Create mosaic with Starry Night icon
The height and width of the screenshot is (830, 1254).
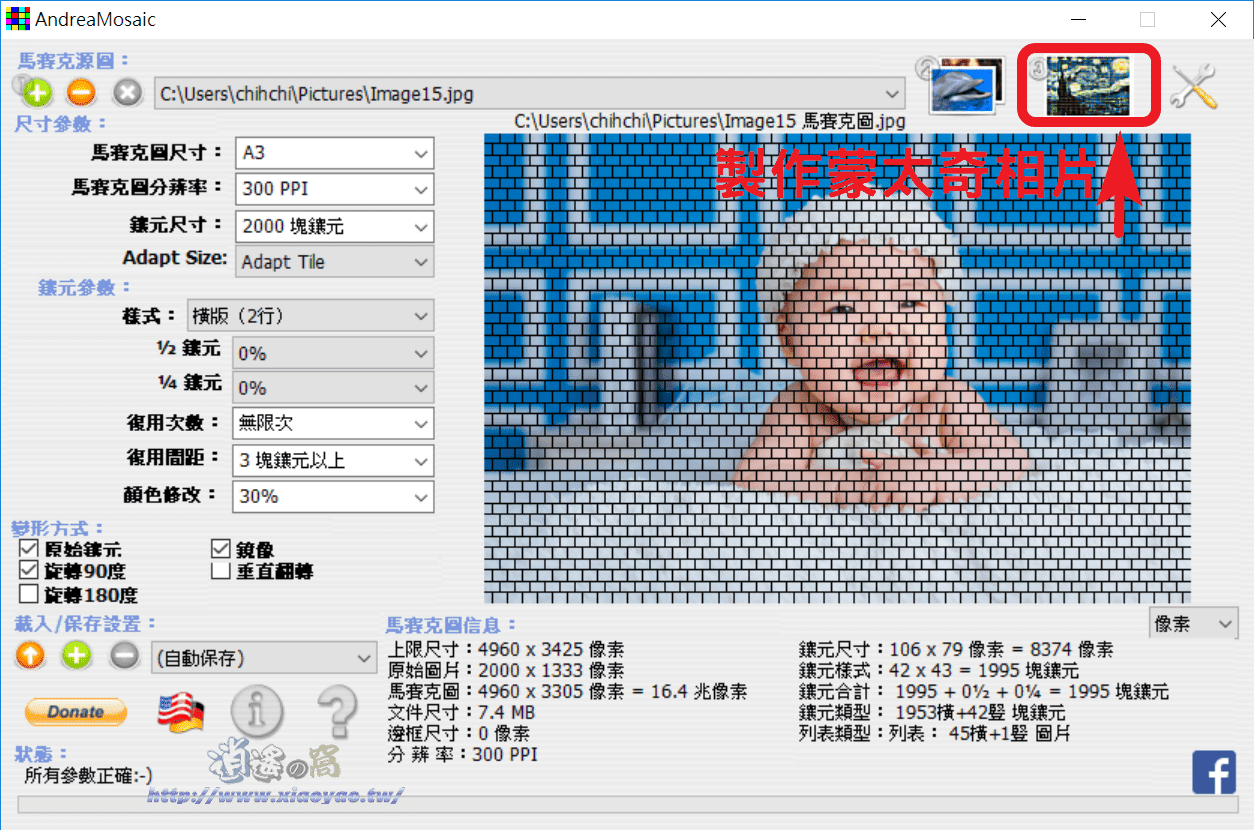click(x=1087, y=84)
